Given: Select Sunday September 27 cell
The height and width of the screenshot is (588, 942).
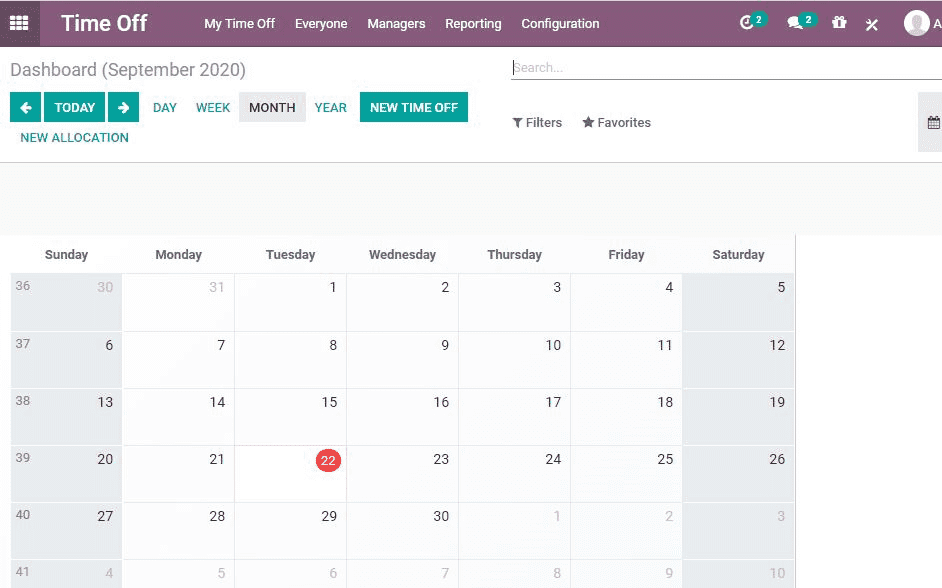Looking at the screenshot, I should click(67, 531).
